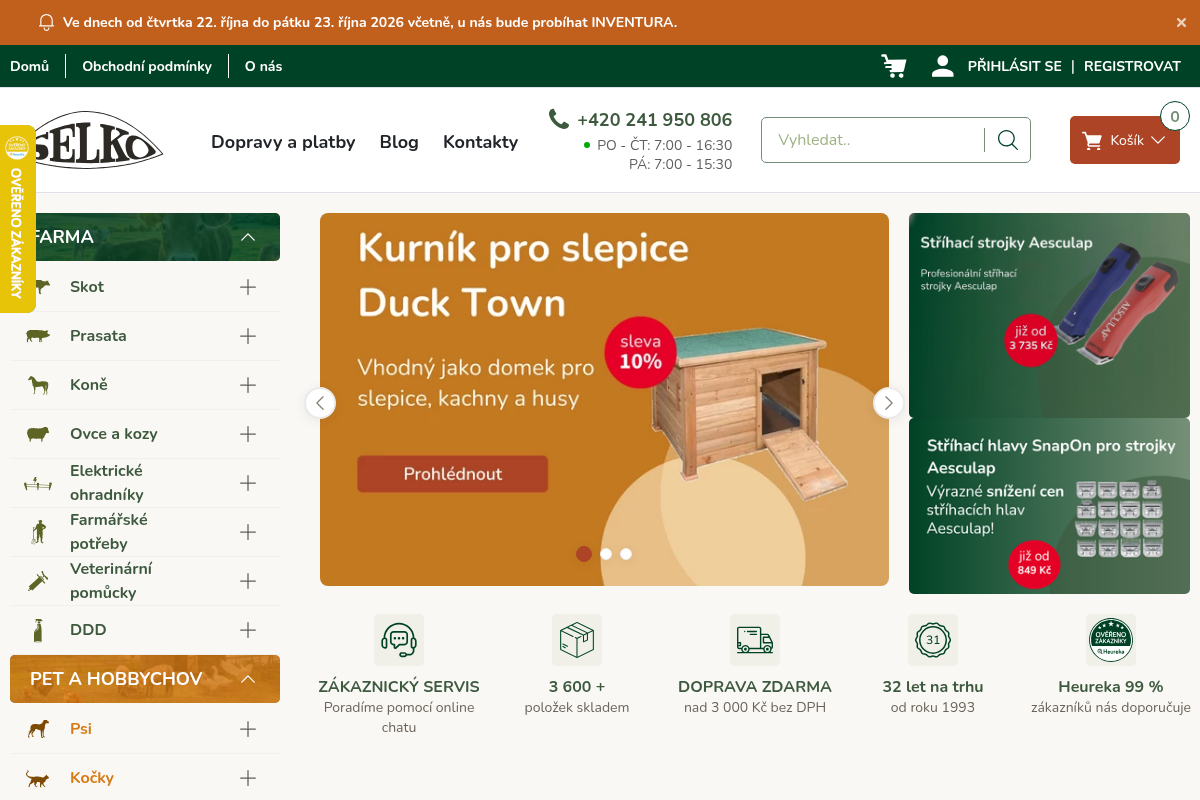Open the Skot category link
The width and height of the screenshot is (1200, 800).
(x=87, y=287)
